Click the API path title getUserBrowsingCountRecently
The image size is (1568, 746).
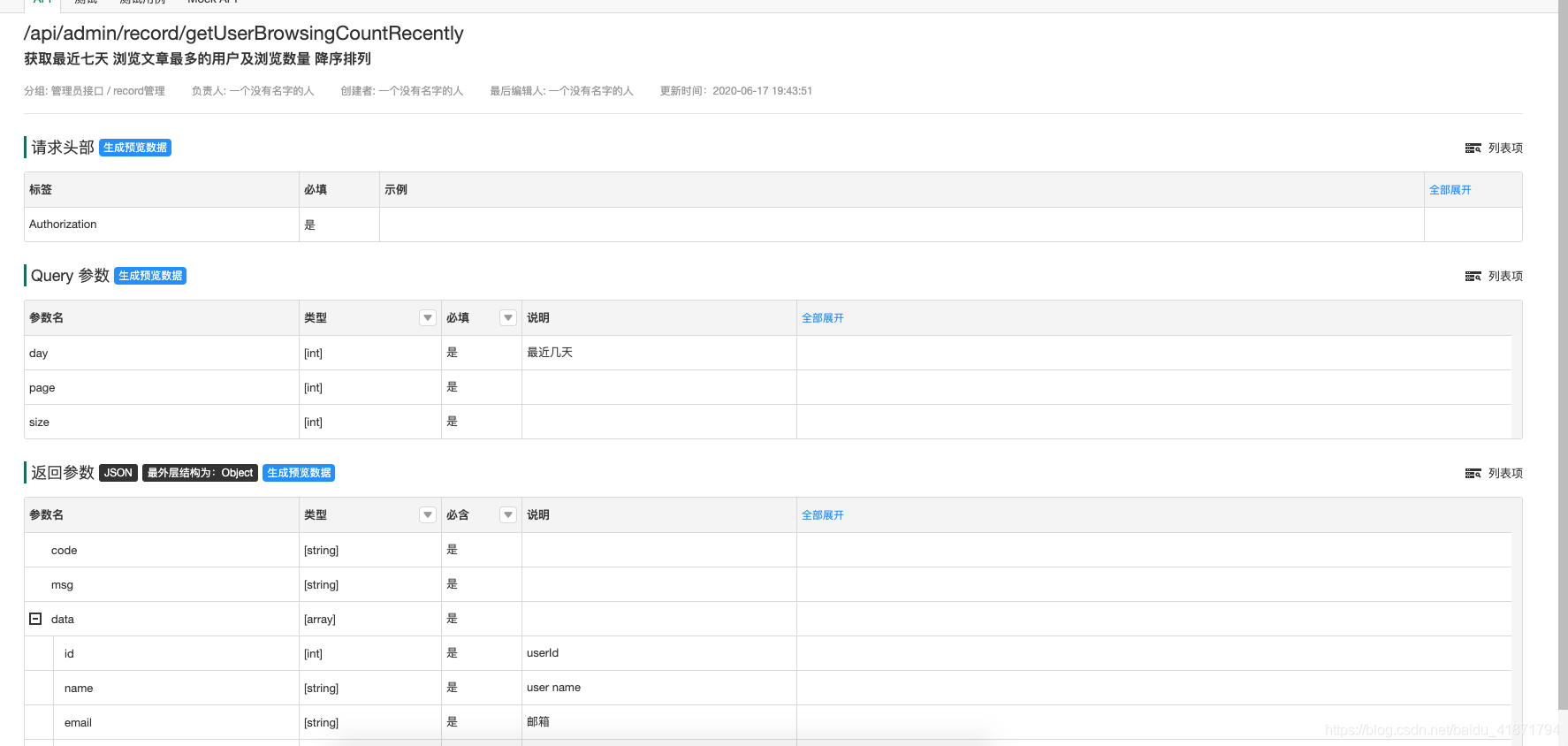tap(243, 34)
